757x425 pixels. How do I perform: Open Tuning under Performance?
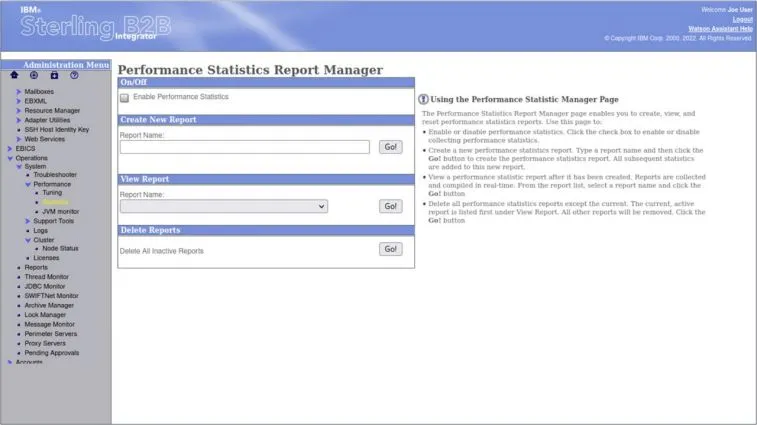coord(52,192)
